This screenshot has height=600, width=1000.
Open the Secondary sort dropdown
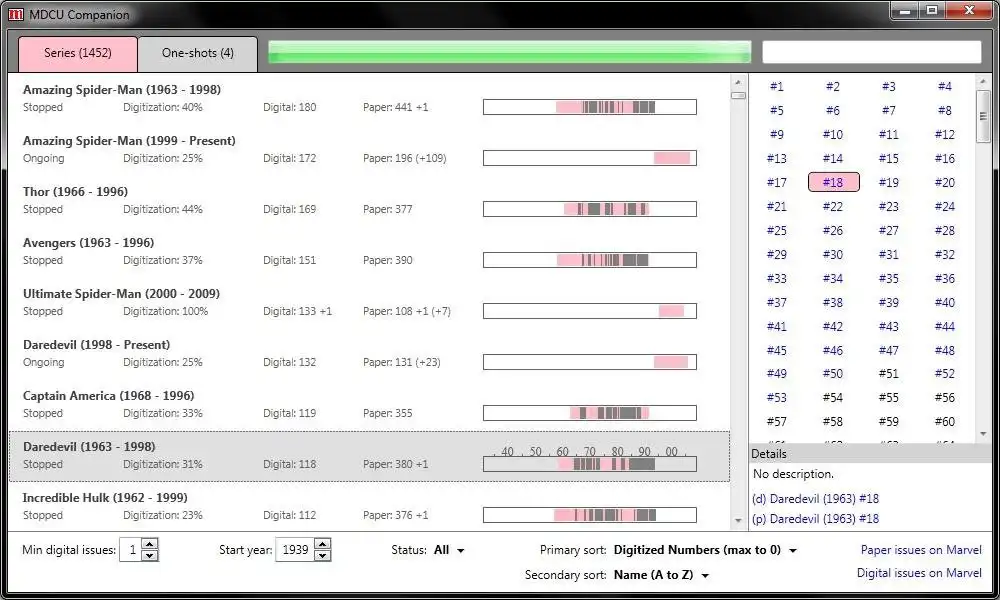661,574
